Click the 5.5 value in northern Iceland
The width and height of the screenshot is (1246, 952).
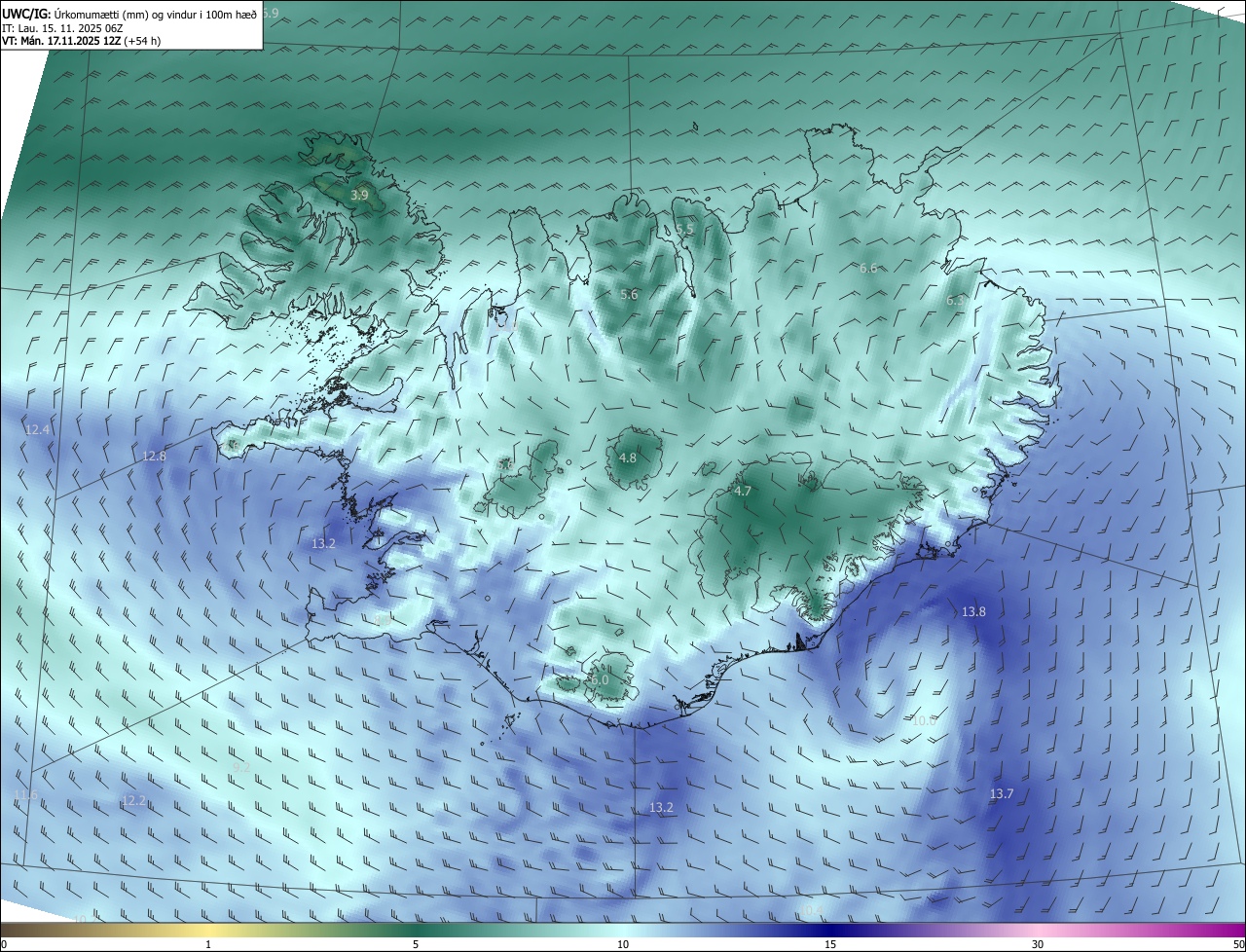coord(684,230)
